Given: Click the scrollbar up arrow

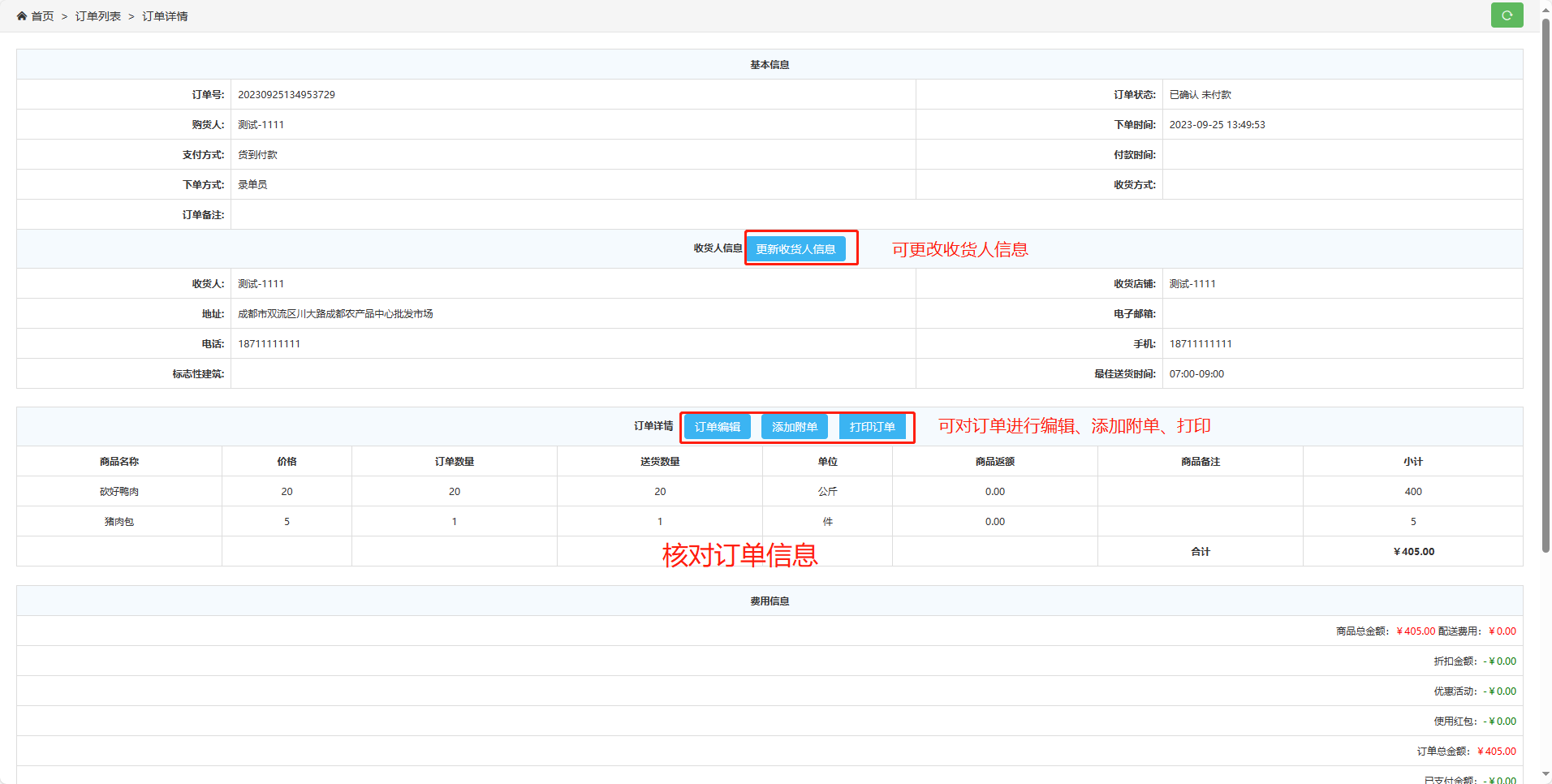Looking at the screenshot, I should coord(1546,7).
